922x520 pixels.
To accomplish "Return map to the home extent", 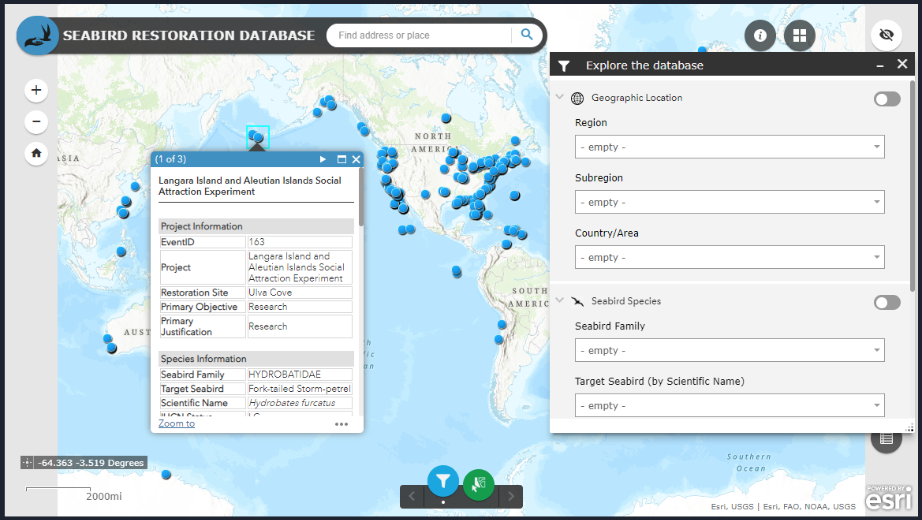I will click(36, 154).
